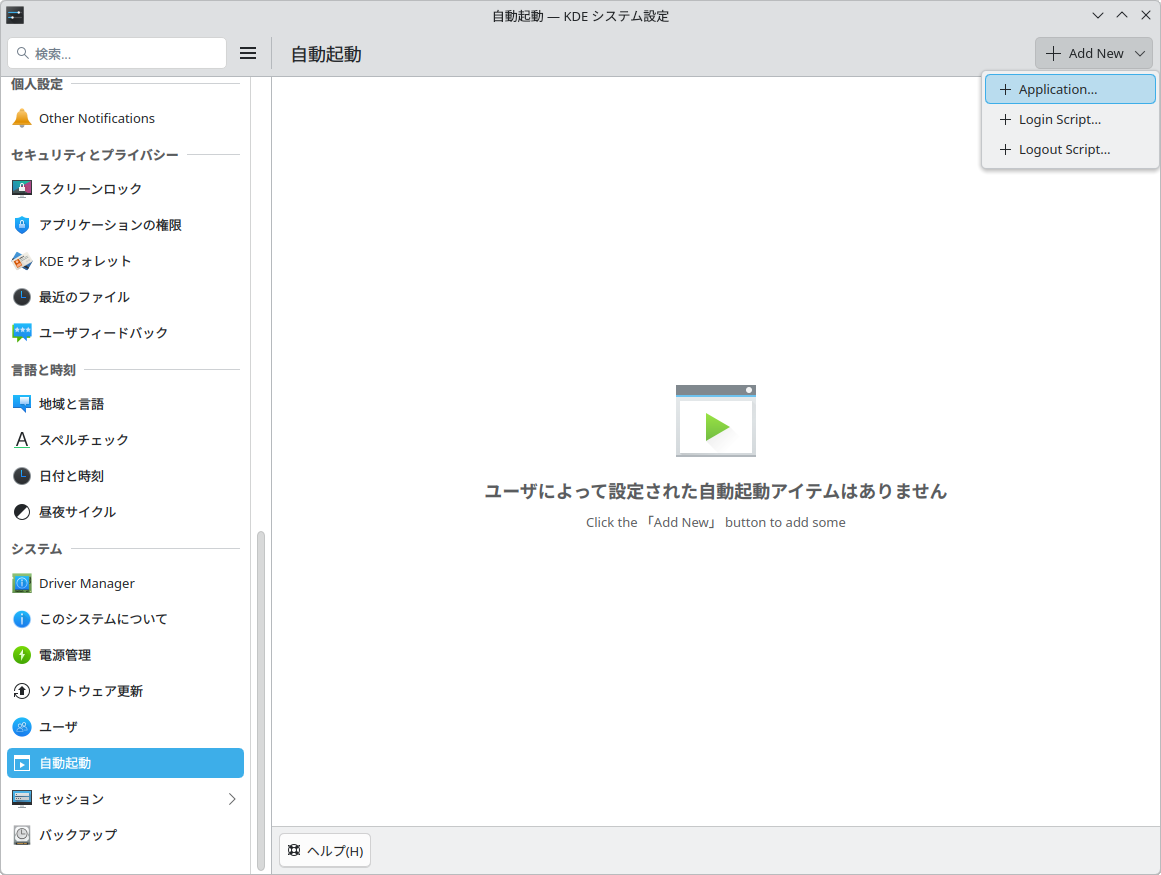This screenshot has height=875, width=1161.
Task: Click the ユーザによって設定された自動起動アイテムはありません message
Action: (716, 492)
